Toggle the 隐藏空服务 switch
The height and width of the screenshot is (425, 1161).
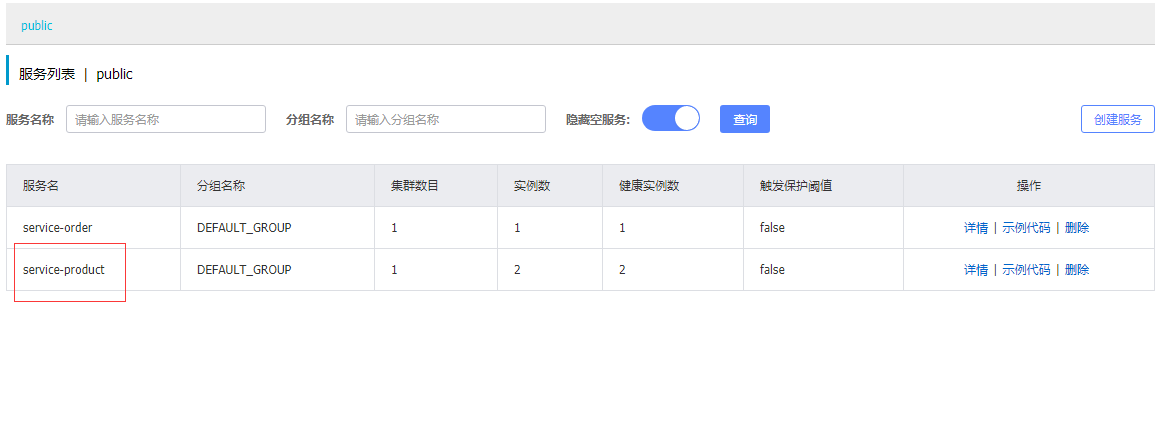point(670,119)
